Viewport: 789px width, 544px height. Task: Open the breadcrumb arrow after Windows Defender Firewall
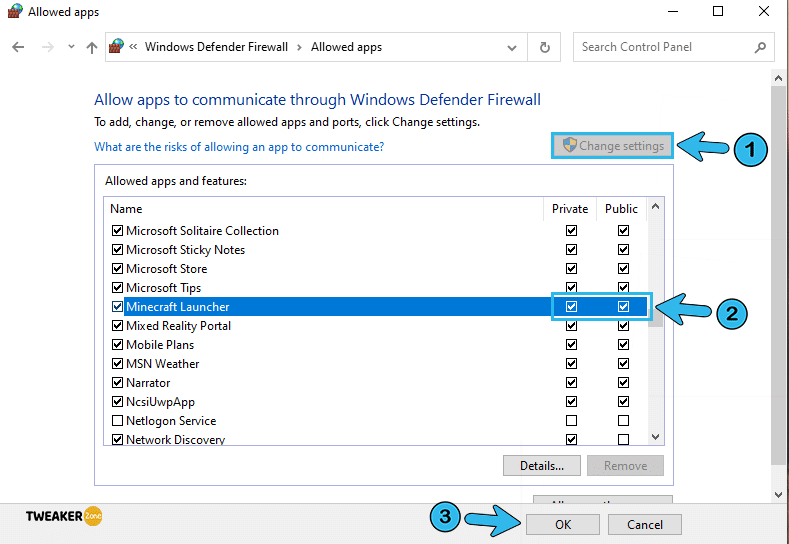[x=299, y=47]
